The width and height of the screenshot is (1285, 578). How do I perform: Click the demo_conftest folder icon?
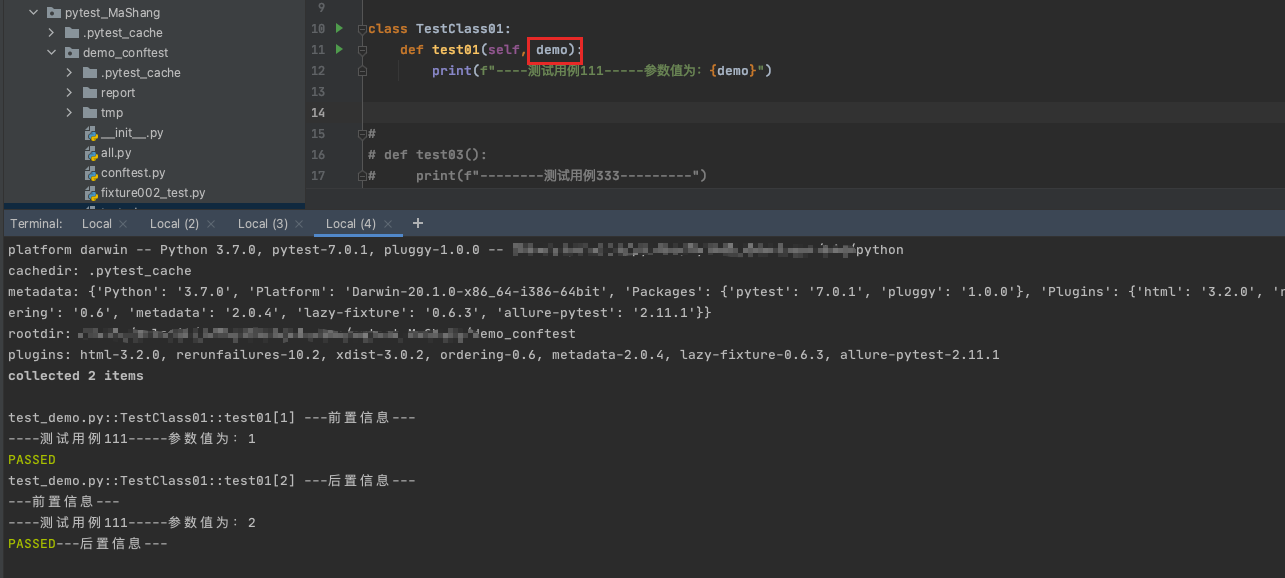click(72, 53)
